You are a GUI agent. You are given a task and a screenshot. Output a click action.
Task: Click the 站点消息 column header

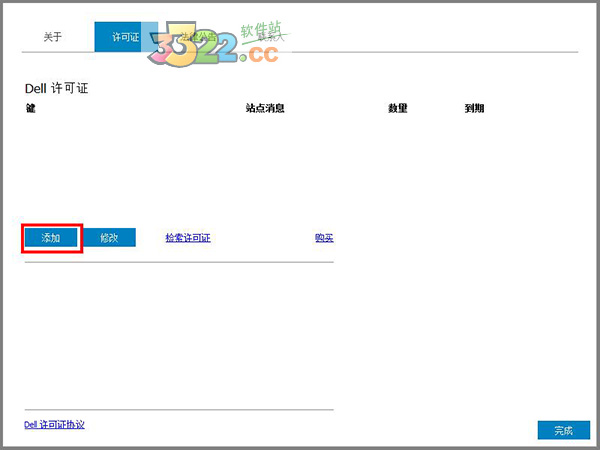coord(265,108)
